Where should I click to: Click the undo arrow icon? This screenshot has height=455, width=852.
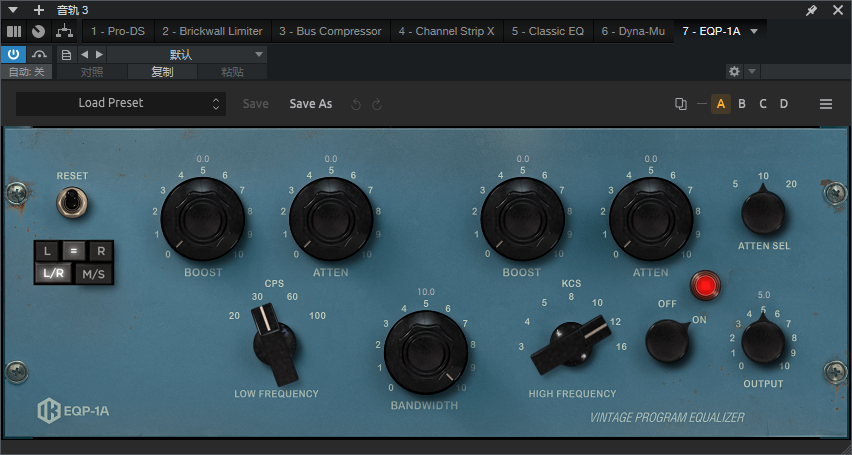pyautogui.click(x=356, y=104)
